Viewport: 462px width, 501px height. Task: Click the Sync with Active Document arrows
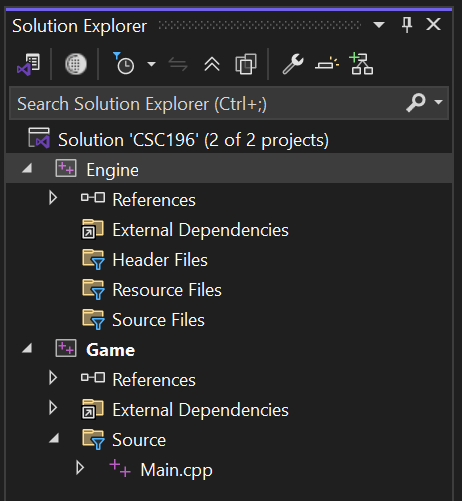pyautogui.click(x=178, y=64)
